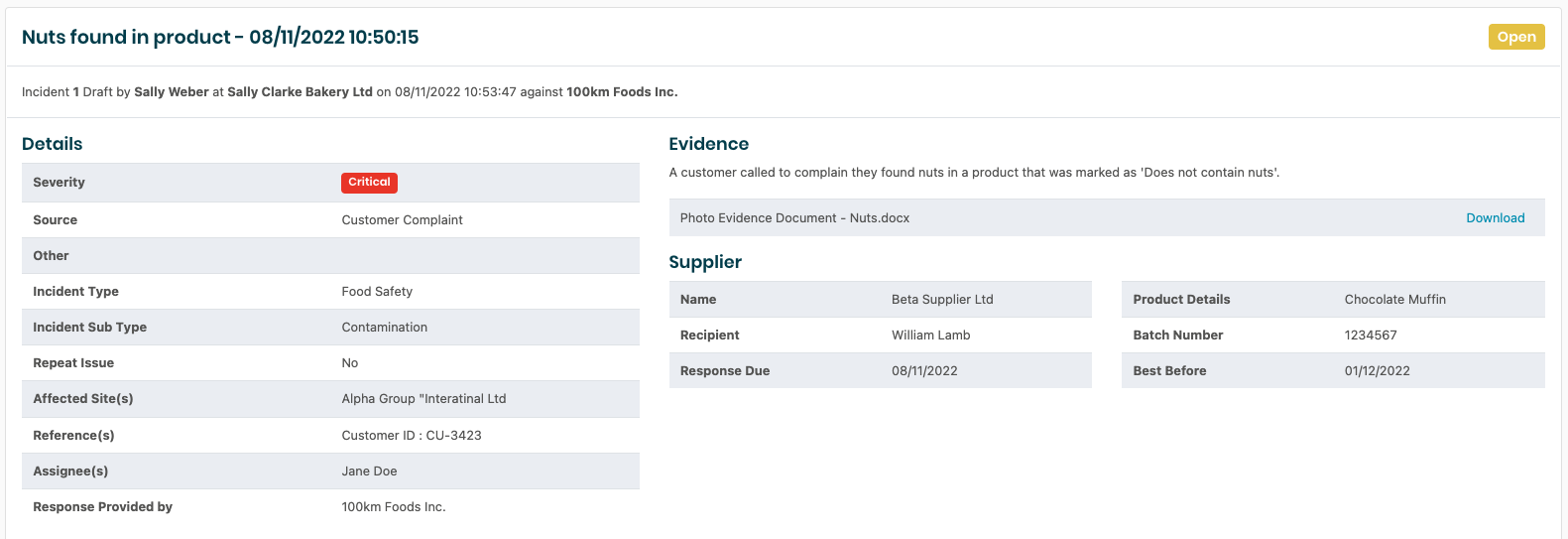The height and width of the screenshot is (539, 1568).
Task: Select the Chocolate Muffin product details value
Action: click(1394, 300)
